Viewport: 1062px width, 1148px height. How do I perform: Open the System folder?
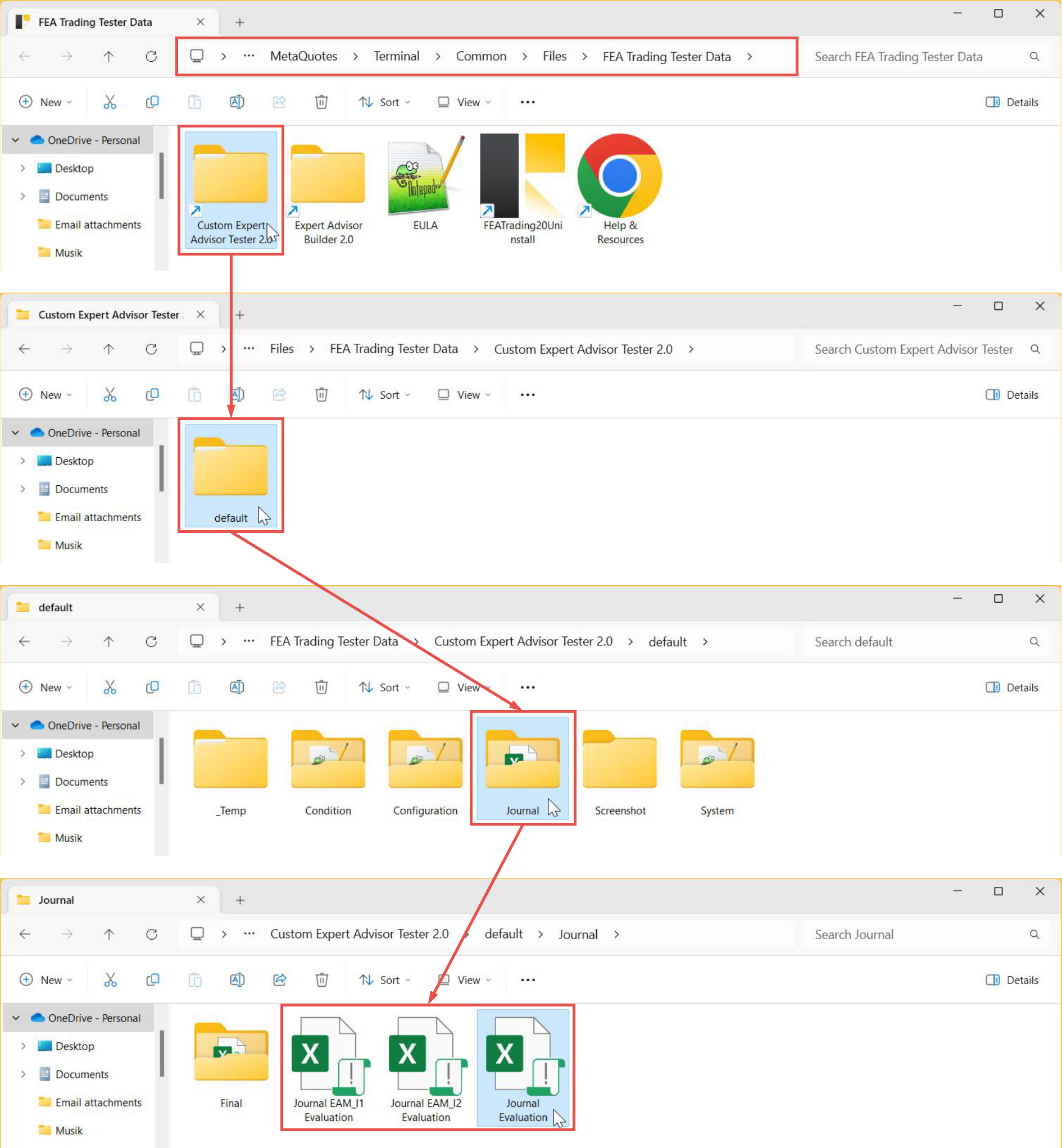[x=717, y=772]
